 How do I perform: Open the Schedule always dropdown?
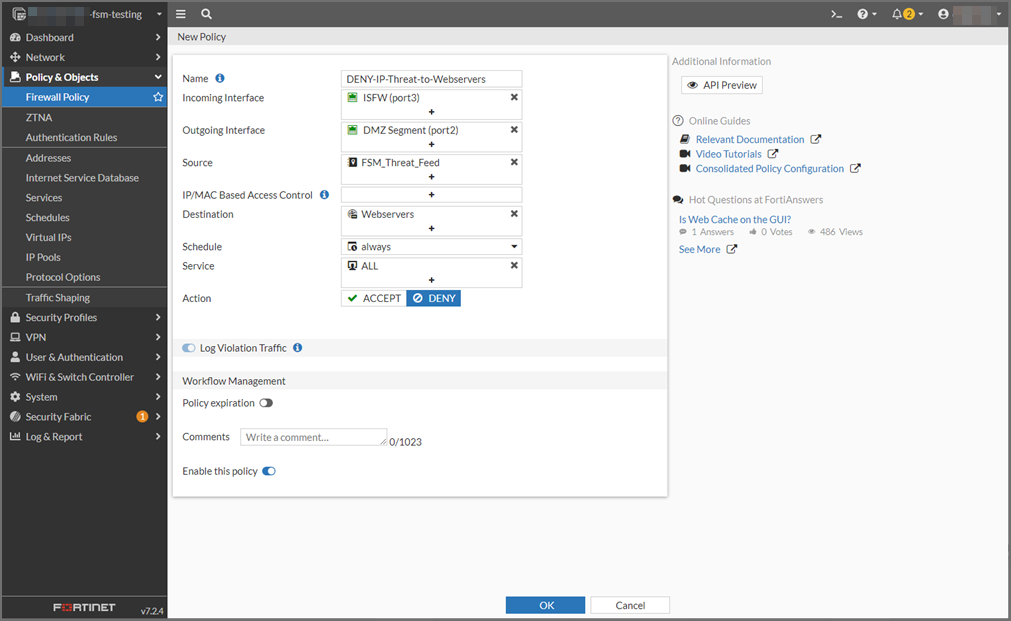(x=431, y=246)
